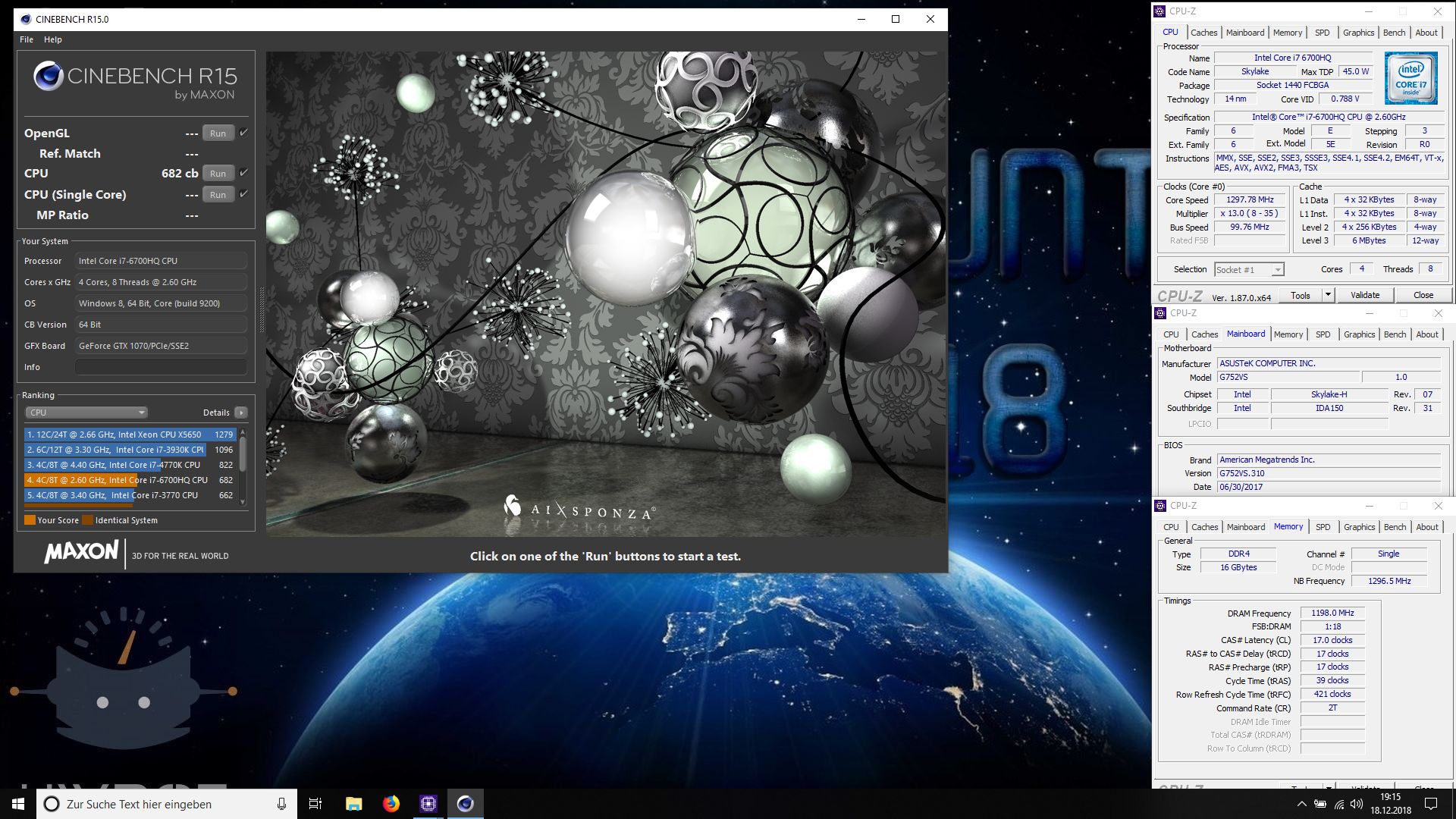Run the CPU benchmark
The height and width of the screenshot is (819, 1456).
click(218, 174)
